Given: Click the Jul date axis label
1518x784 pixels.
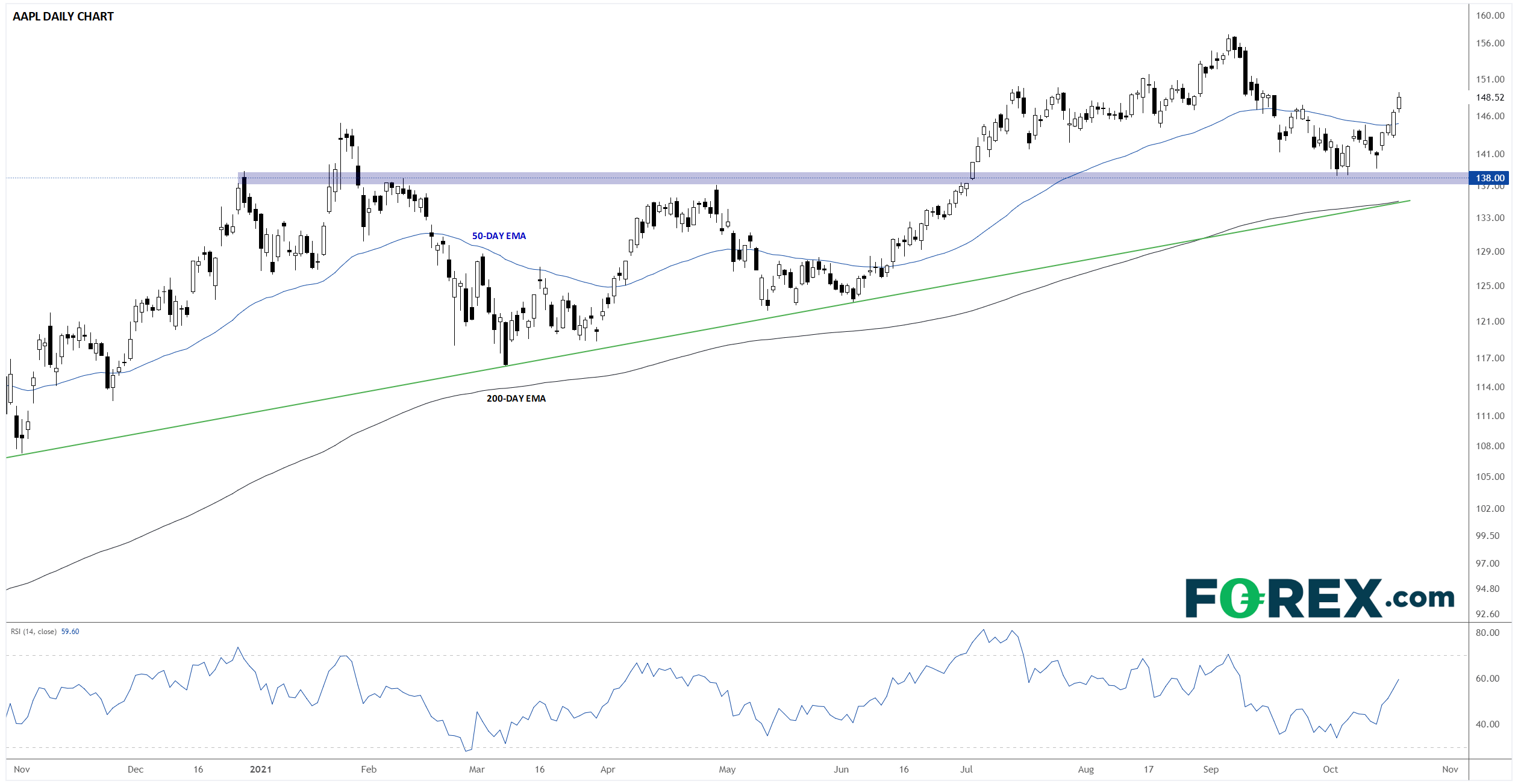Looking at the screenshot, I should [966, 769].
